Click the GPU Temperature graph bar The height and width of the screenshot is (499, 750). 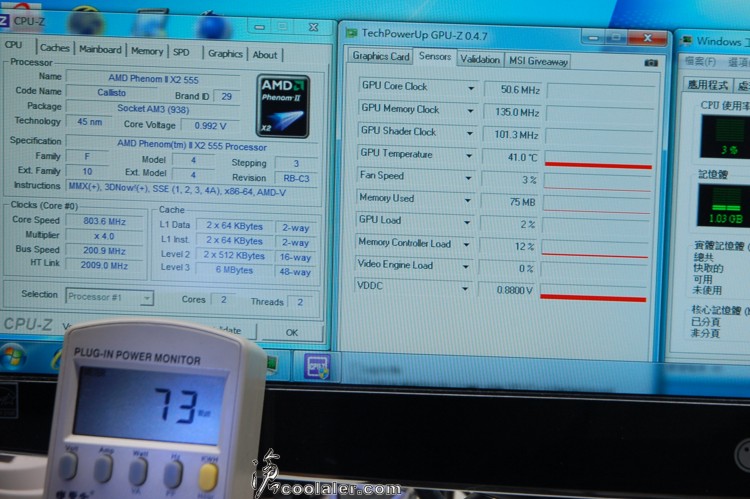click(x=598, y=160)
